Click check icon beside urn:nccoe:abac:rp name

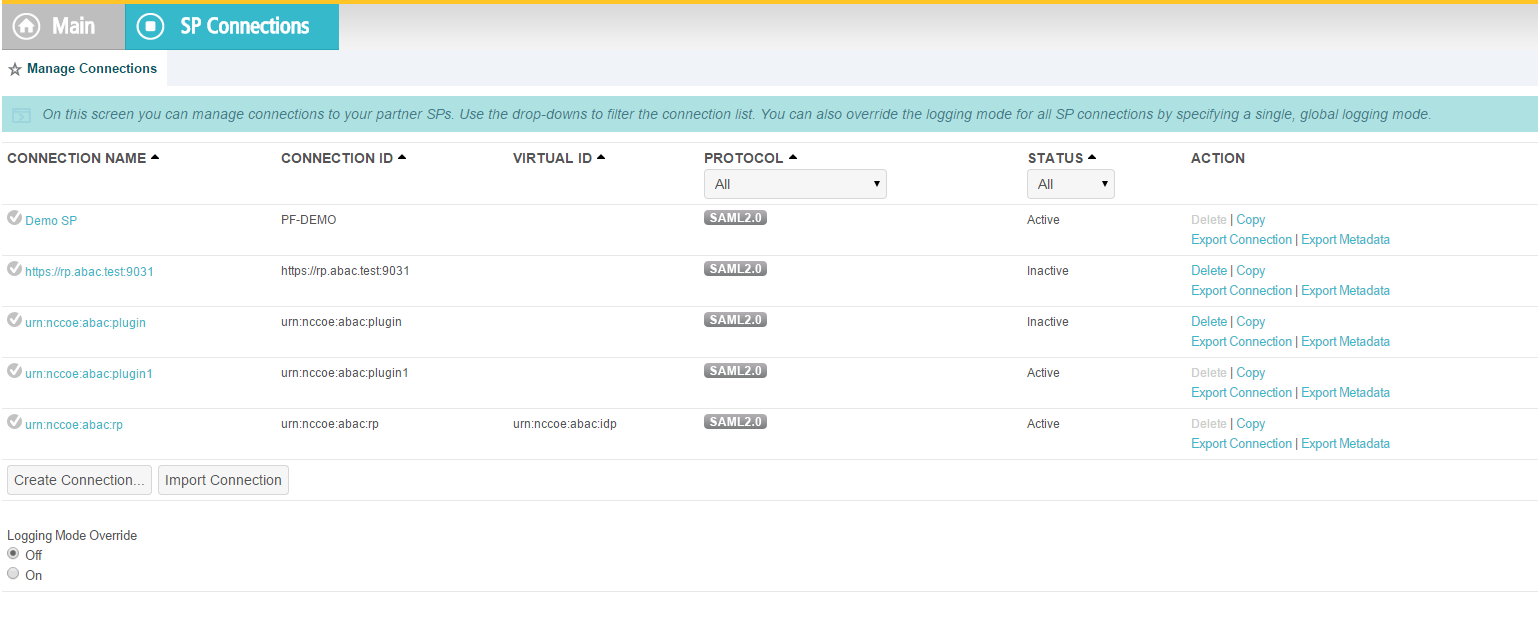tap(14, 422)
